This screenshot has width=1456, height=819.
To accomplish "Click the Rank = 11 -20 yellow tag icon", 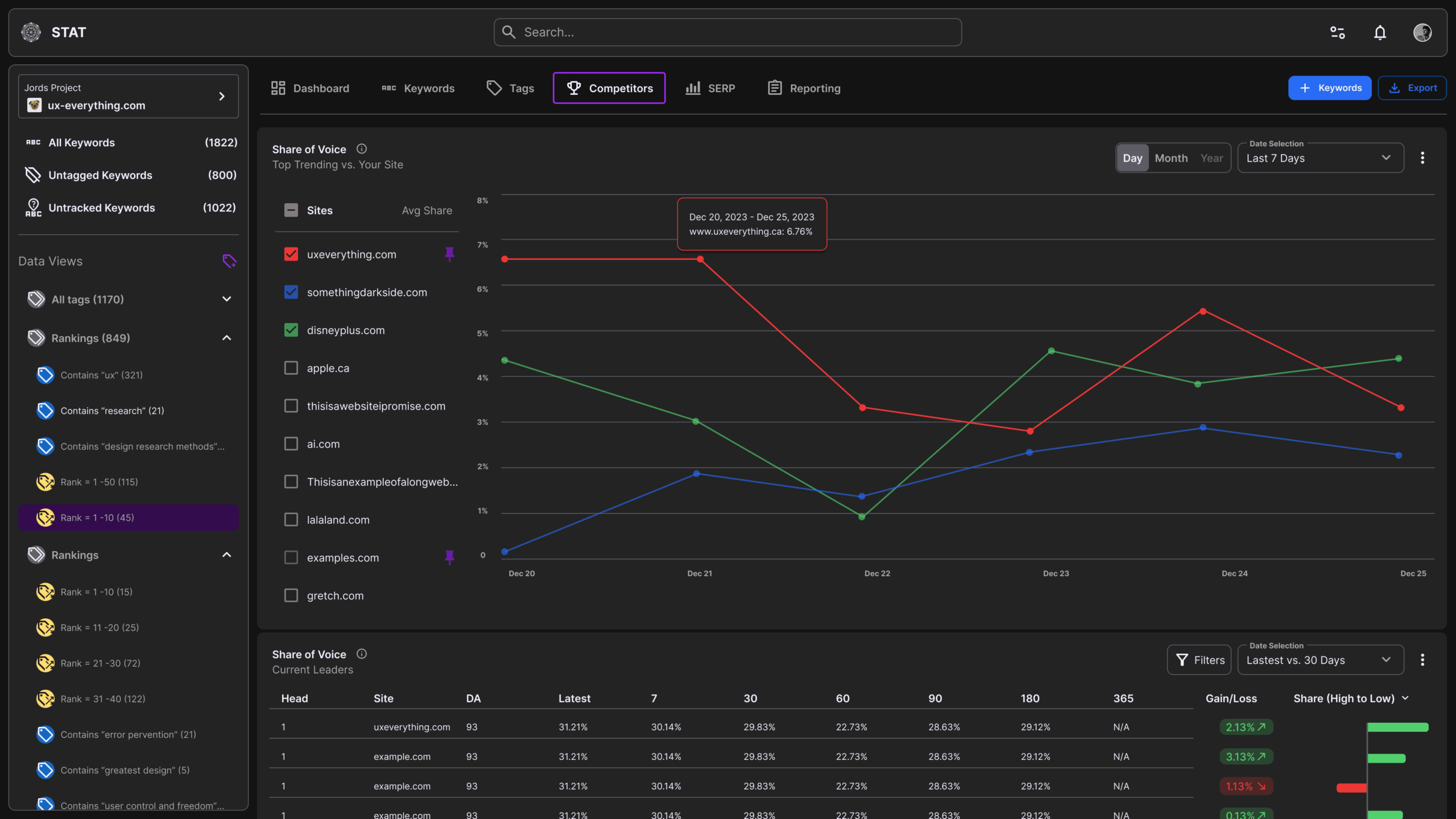I will (x=45, y=627).
